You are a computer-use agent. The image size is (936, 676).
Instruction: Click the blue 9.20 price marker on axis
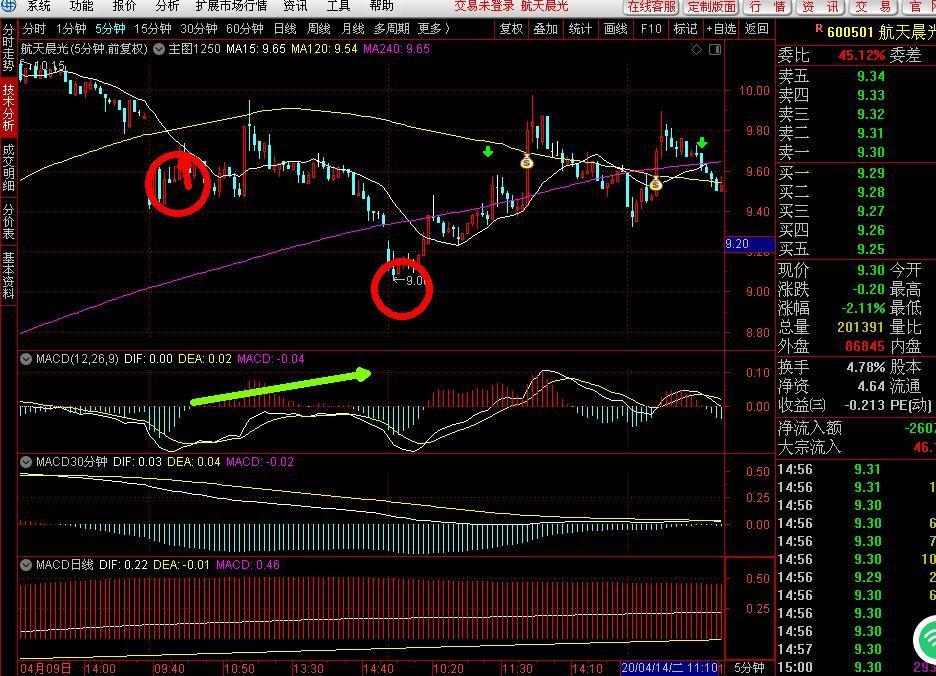point(737,244)
